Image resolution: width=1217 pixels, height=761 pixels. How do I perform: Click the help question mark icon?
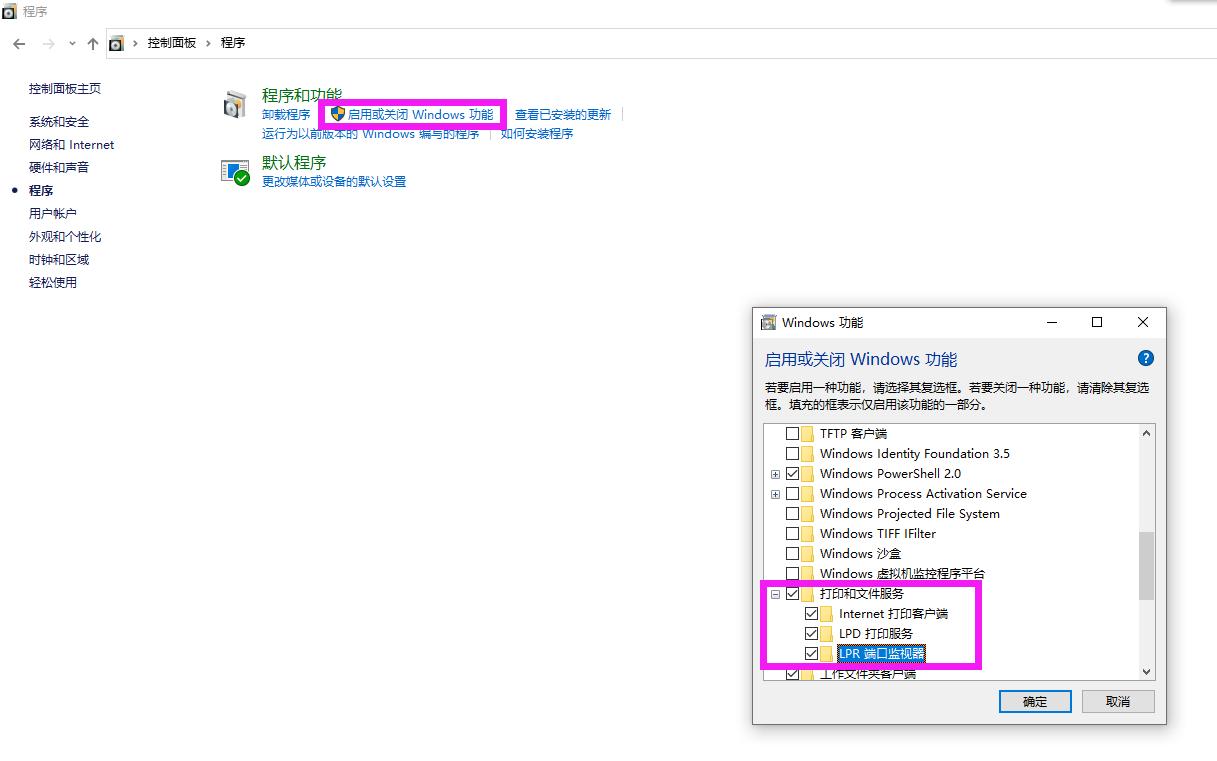click(1146, 358)
